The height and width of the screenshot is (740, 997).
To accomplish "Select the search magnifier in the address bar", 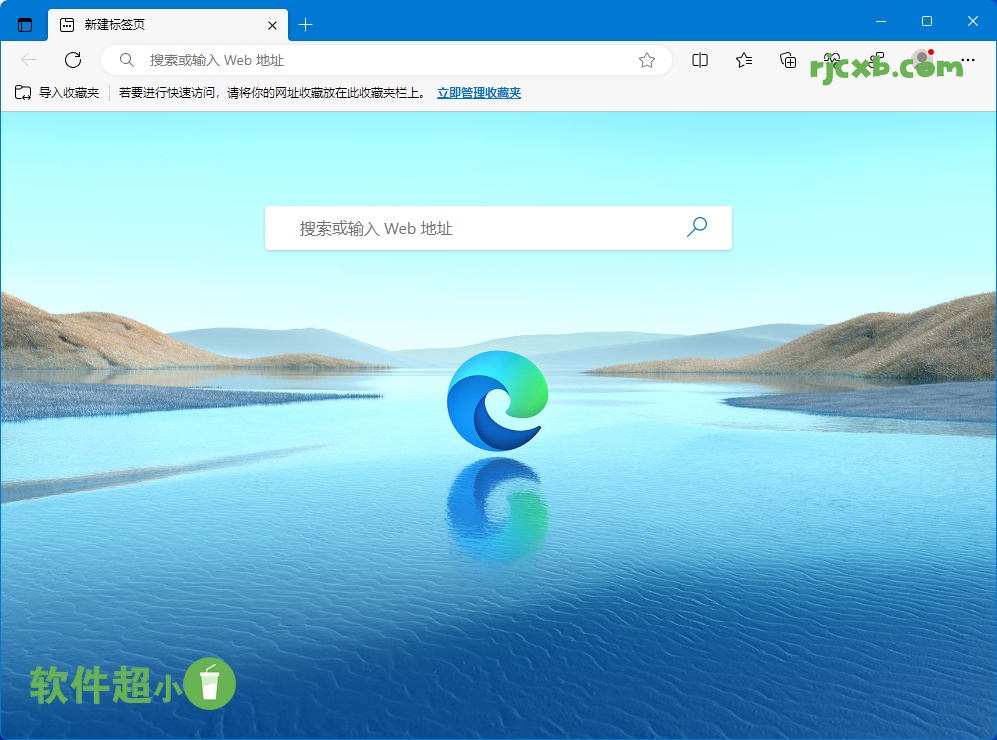I will tap(126, 60).
